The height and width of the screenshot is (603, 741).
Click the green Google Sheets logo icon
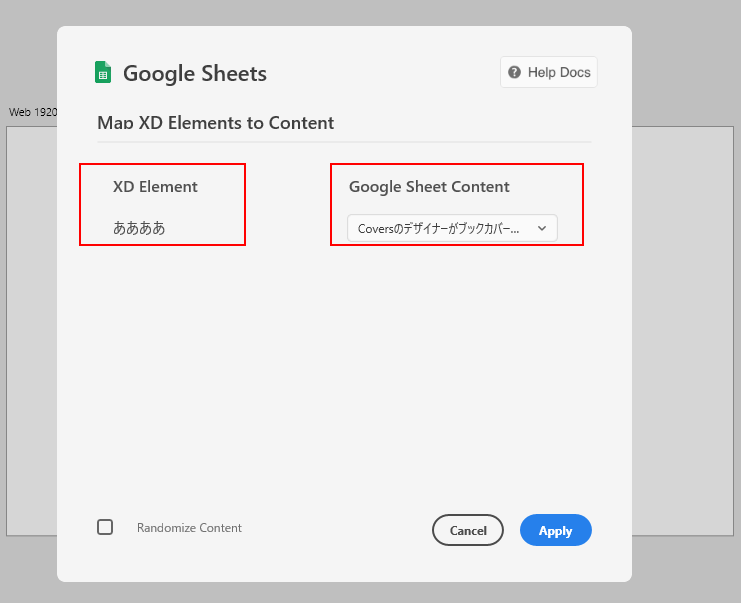[103, 72]
